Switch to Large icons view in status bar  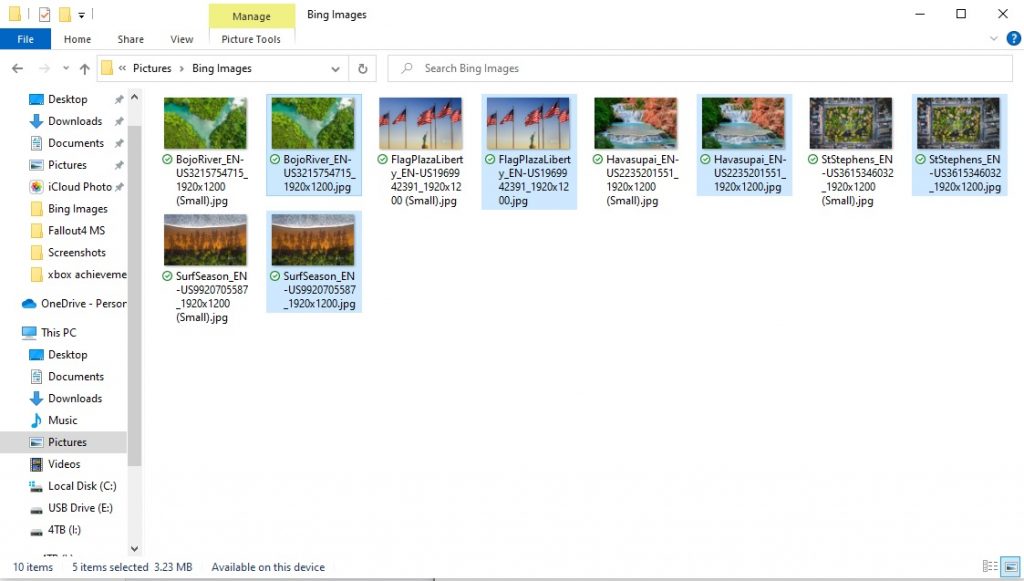(1011, 566)
